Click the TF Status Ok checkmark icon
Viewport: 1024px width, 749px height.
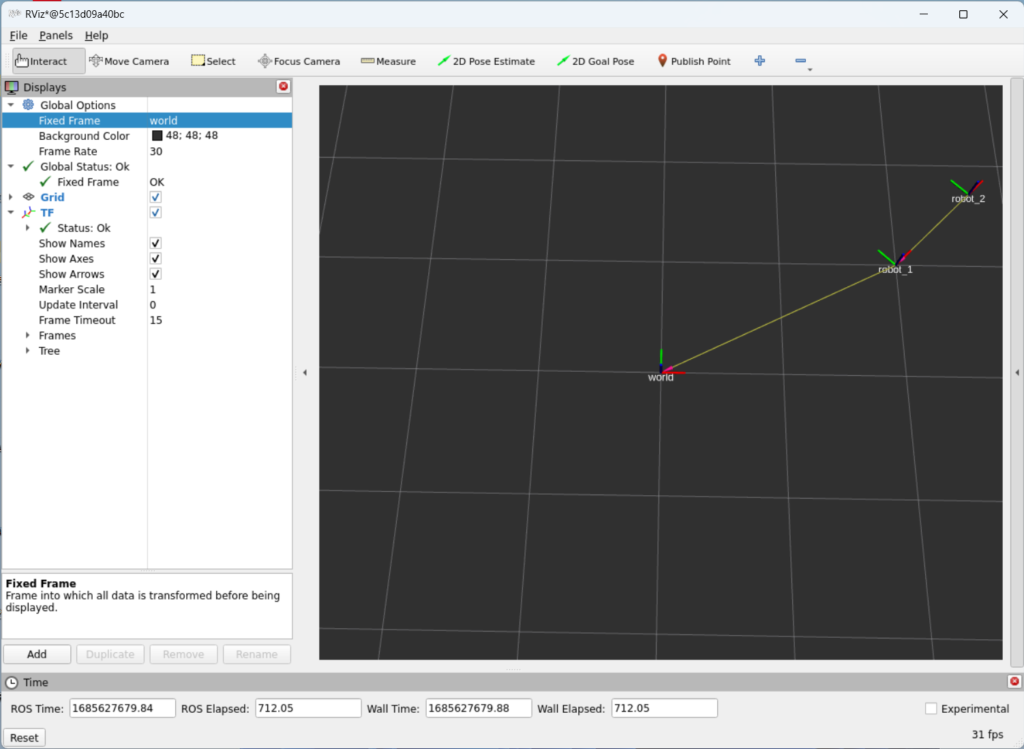[45, 227]
